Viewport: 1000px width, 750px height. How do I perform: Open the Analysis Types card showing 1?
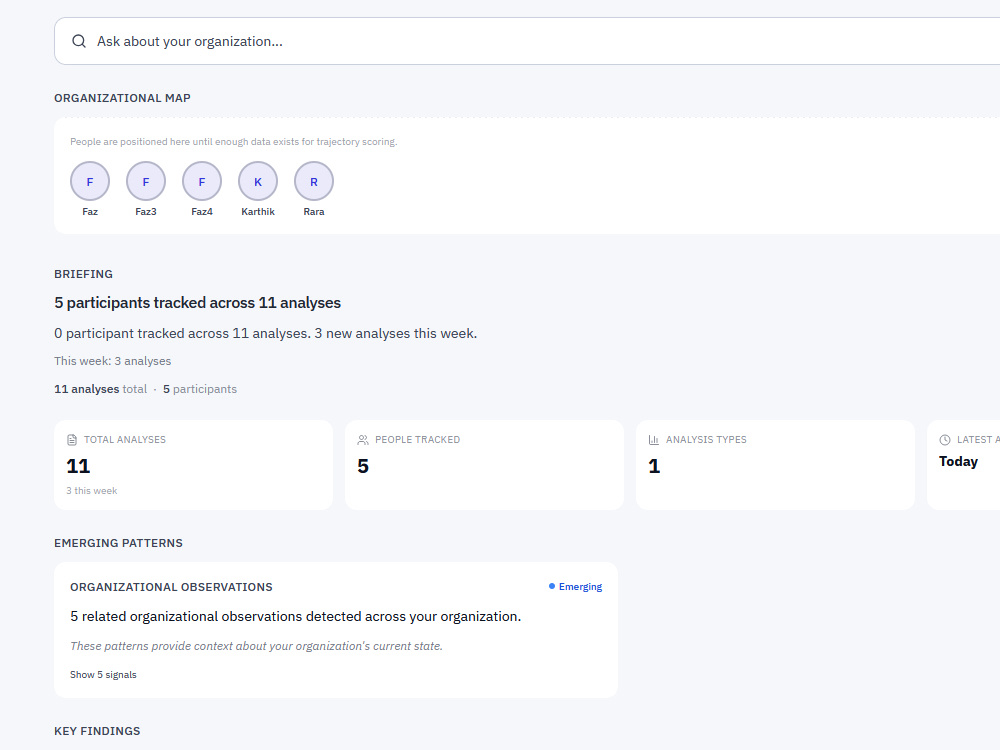coord(775,465)
